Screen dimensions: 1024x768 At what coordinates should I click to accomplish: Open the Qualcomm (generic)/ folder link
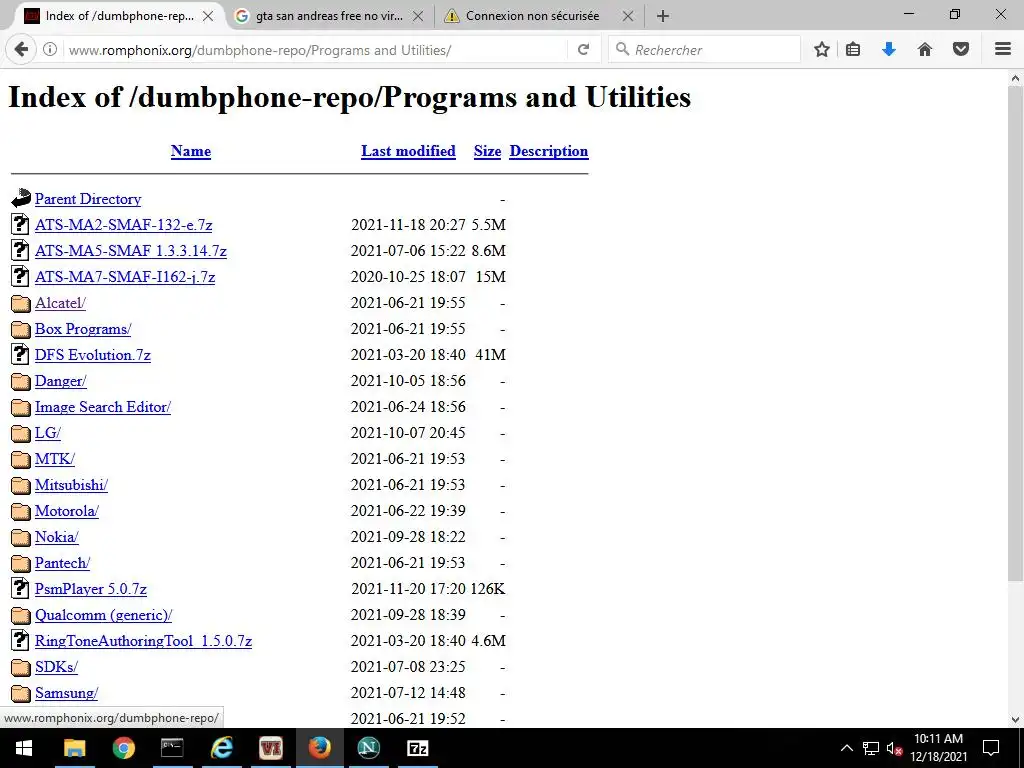tap(103, 615)
